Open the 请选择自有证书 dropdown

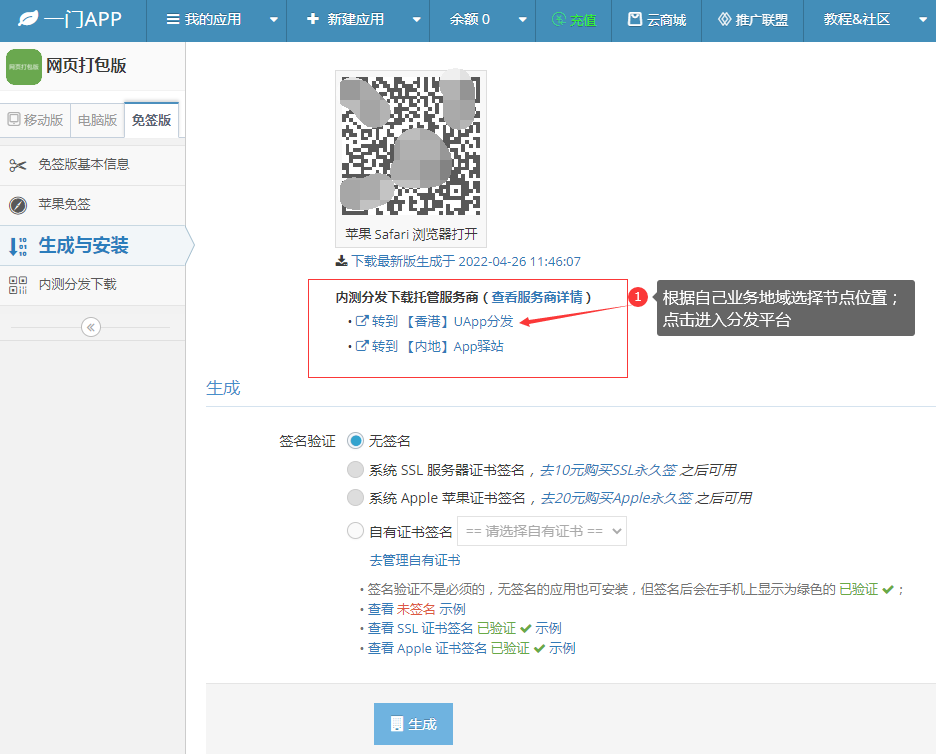tap(542, 531)
